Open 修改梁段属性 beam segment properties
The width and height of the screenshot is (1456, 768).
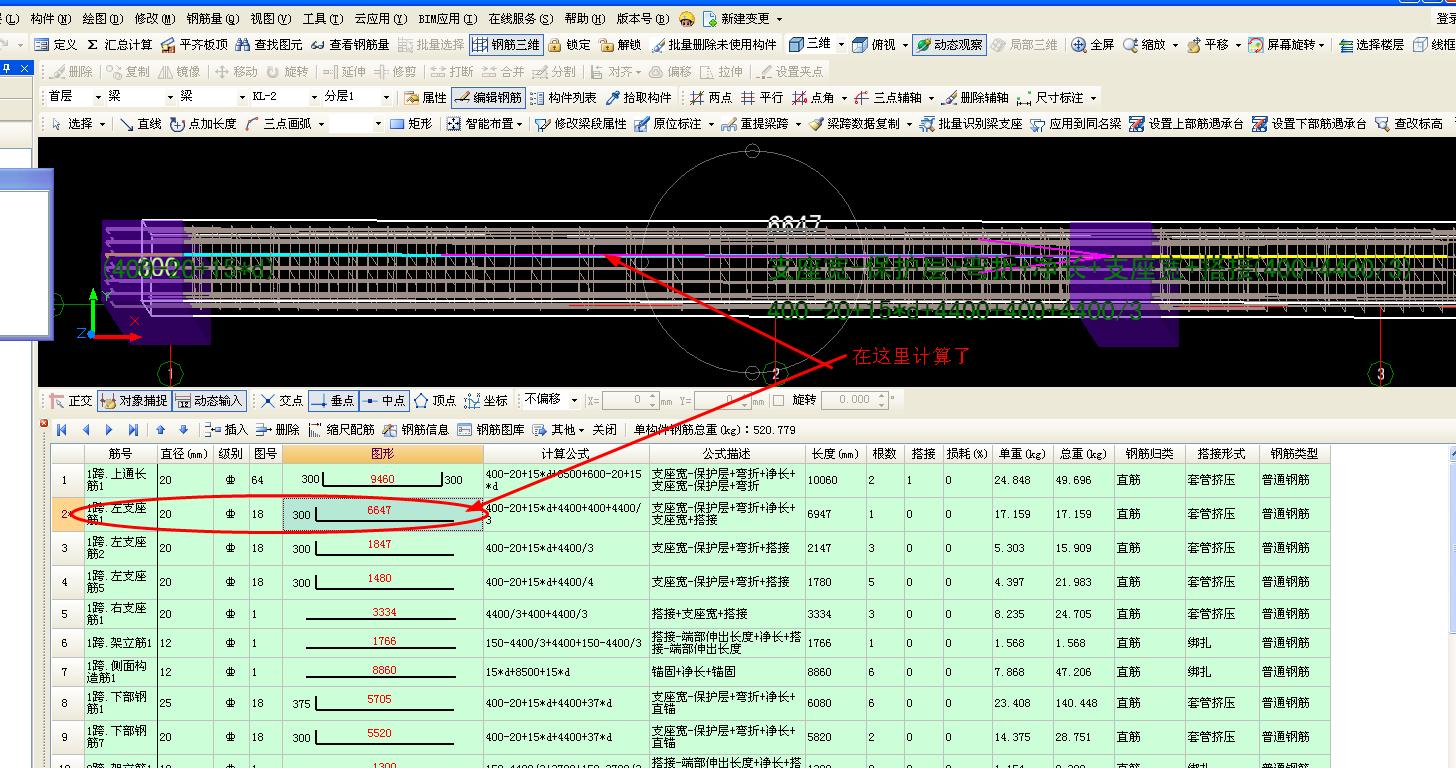coord(581,124)
